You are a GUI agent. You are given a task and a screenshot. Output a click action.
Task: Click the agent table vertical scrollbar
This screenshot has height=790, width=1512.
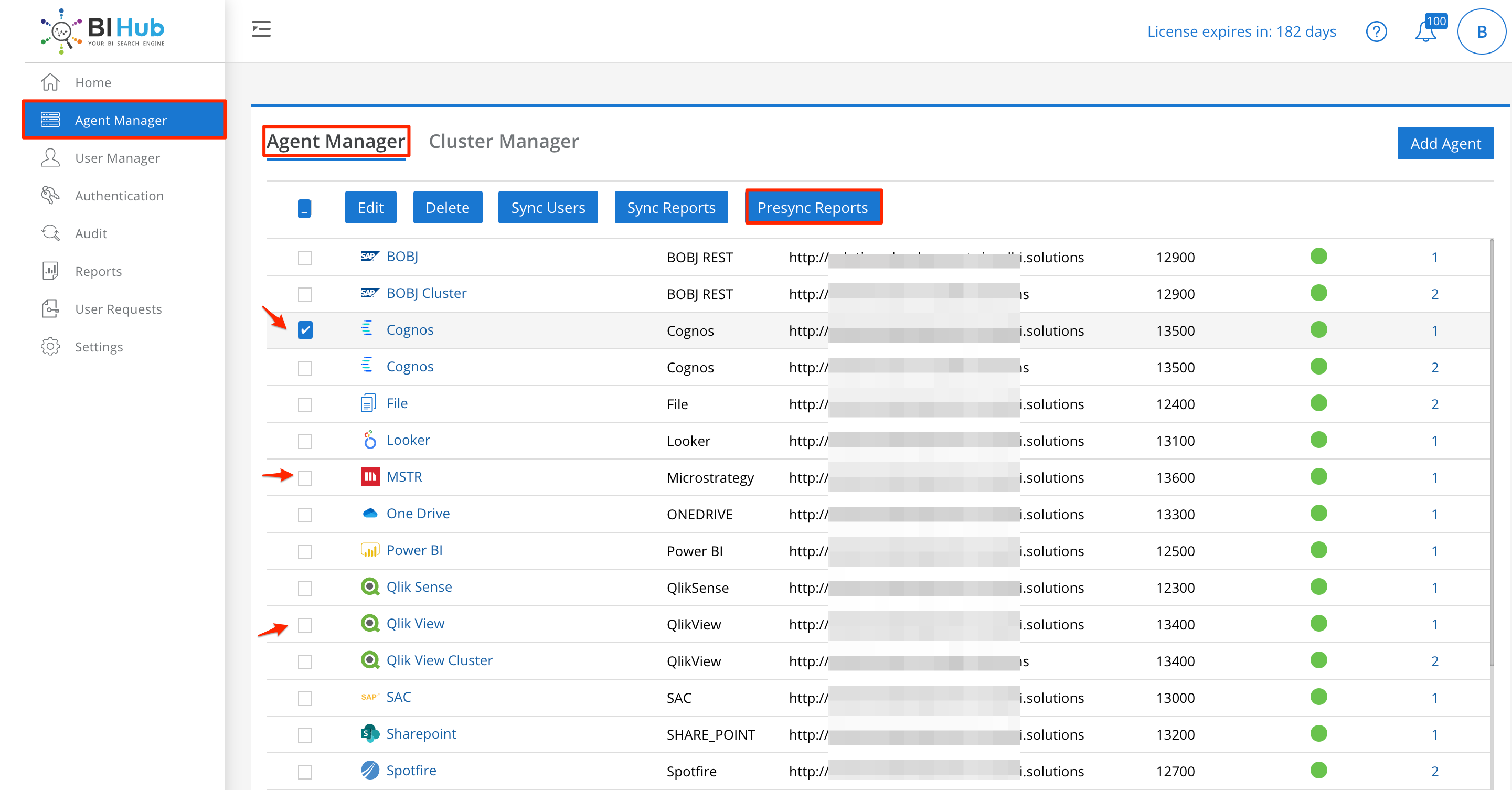[x=1492, y=452]
